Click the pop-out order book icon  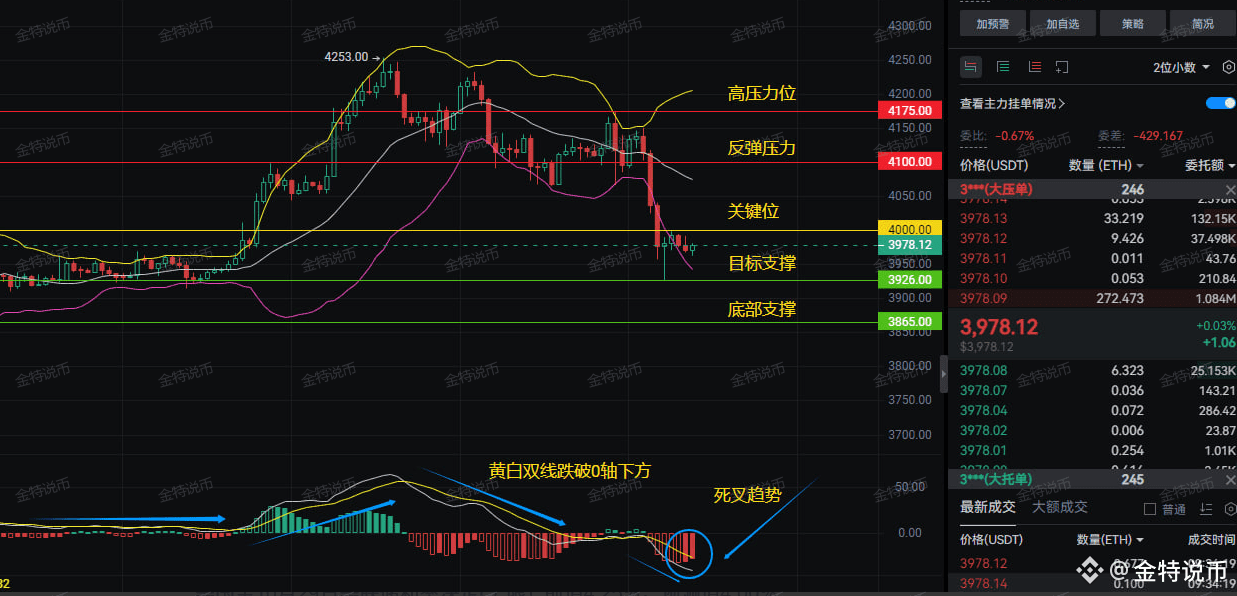(x=1062, y=67)
